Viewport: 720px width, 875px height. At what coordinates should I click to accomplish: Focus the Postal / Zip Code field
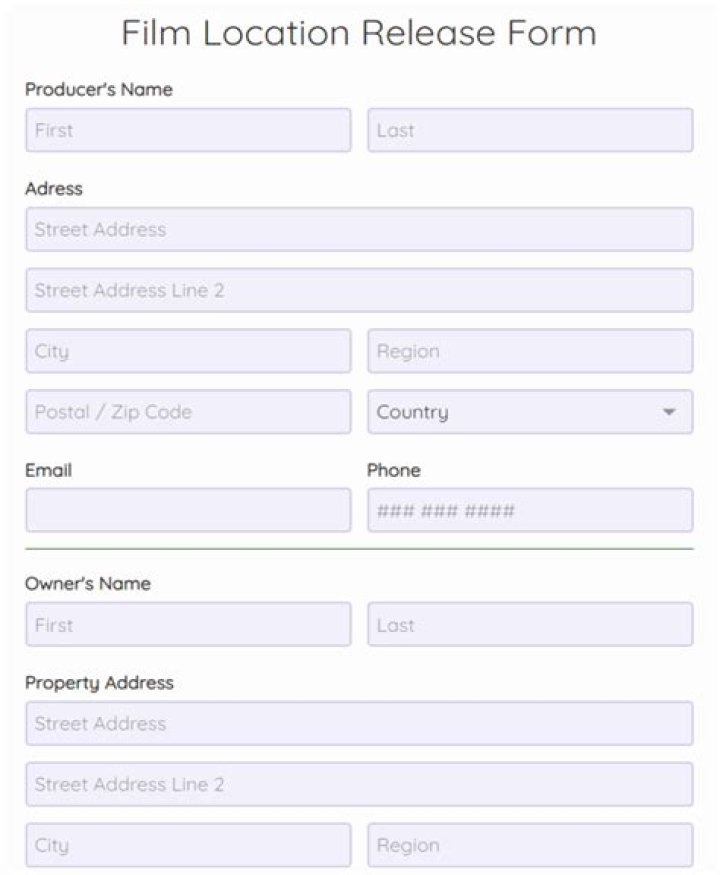(188, 412)
